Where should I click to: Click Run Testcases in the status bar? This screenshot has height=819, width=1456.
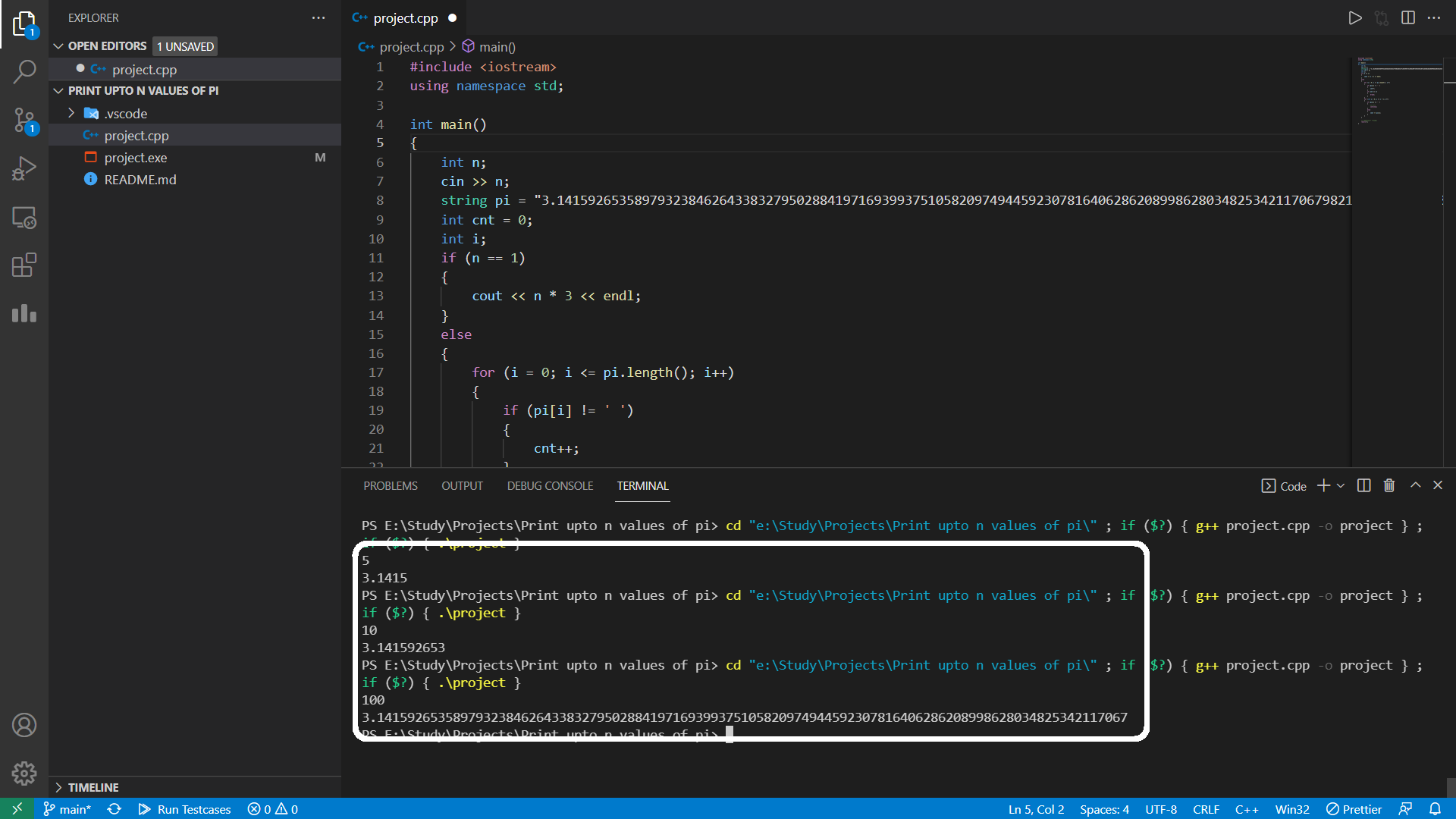[185, 809]
